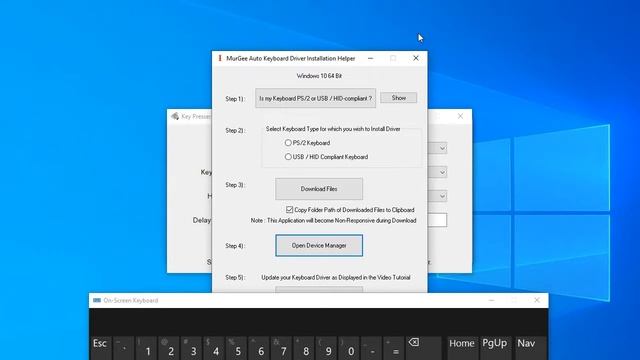Tap the 0 key on On-Screen Keyboard
640x360 pixels.
pos(349,348)
